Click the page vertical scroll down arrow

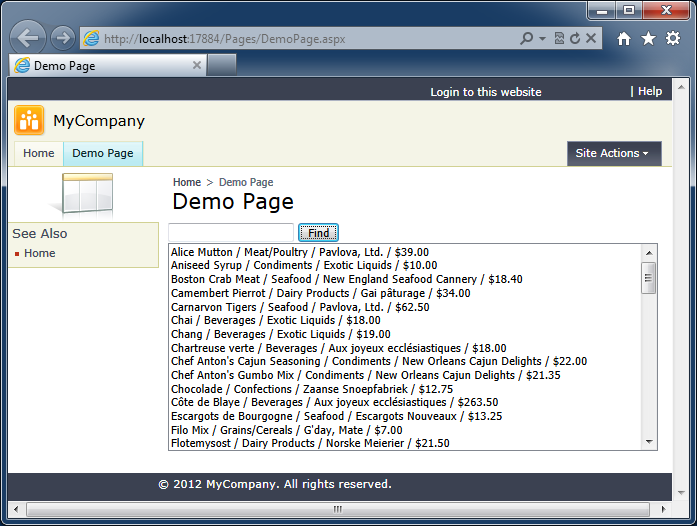681,492
